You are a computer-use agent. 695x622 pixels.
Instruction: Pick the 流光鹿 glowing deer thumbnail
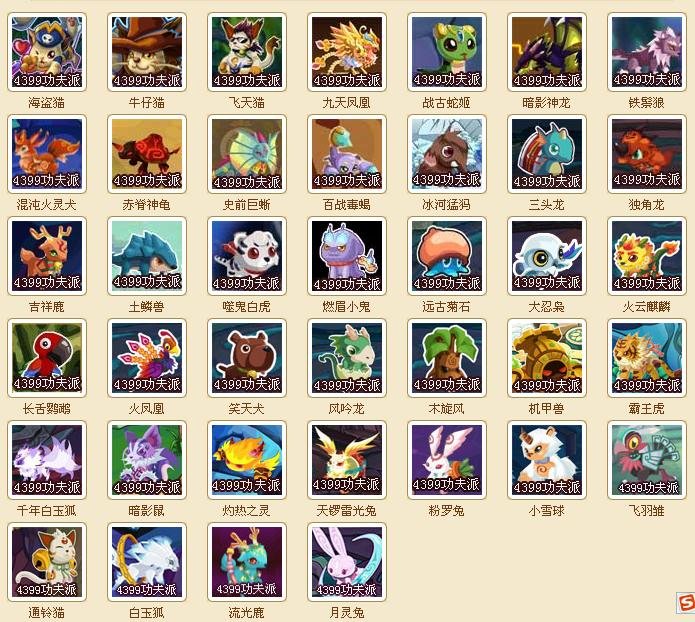[247, 562]
